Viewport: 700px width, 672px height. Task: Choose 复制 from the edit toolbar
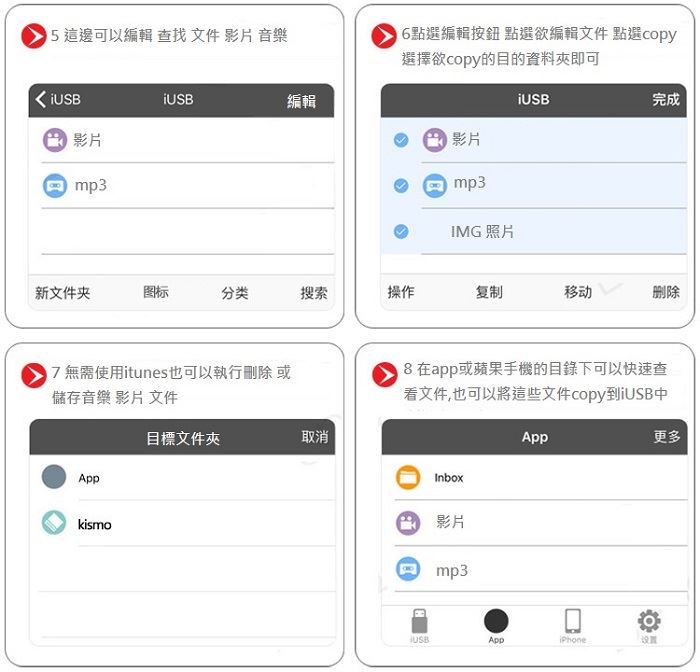tap(489, 292)
